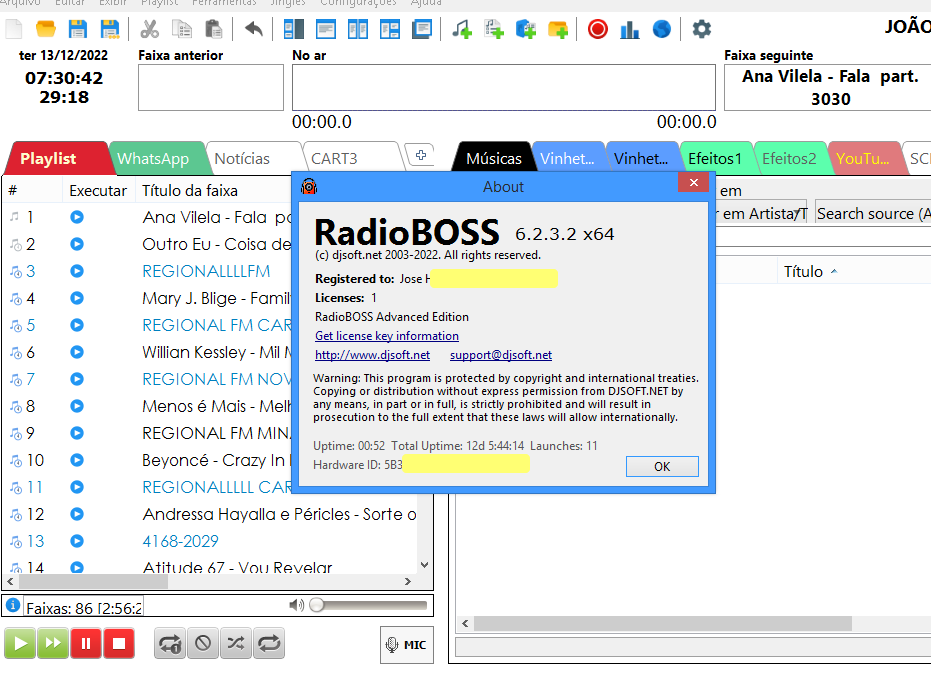931x678 pixels.
Task: Open a playlist with the folder icon
Action: (x=46, y=28)
